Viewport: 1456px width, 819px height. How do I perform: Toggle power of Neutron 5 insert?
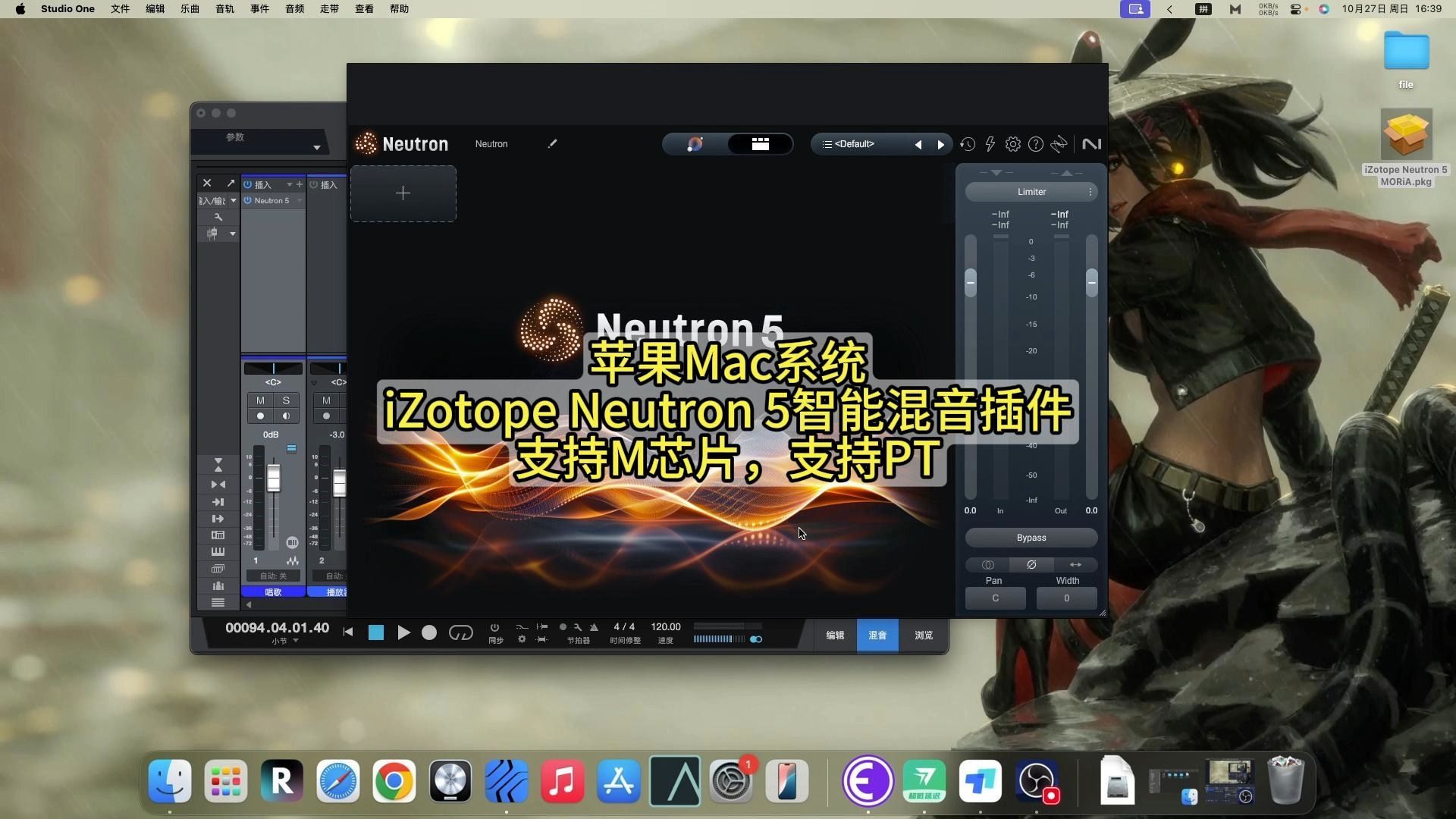pos(247,201)
